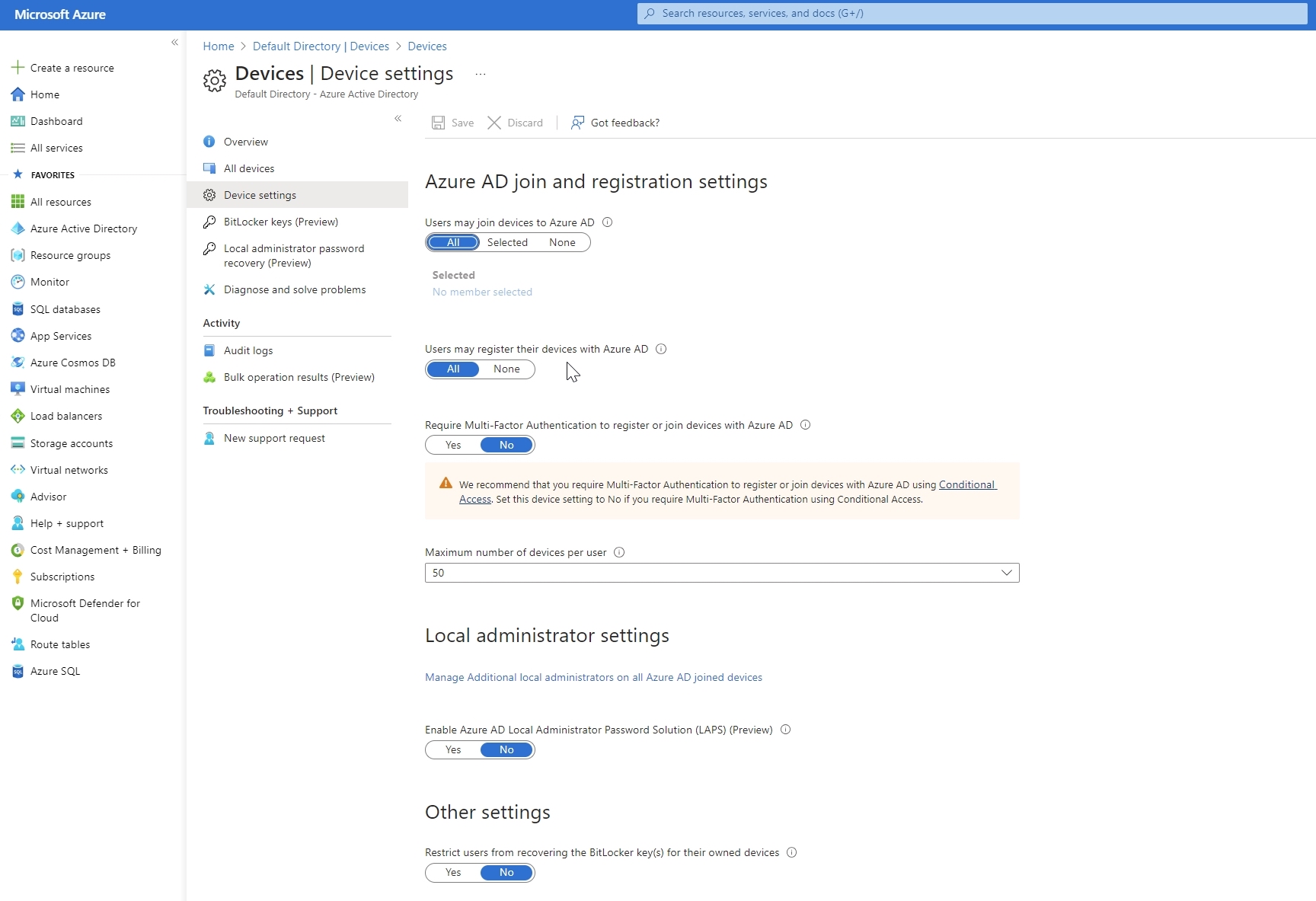This screenshot has width=1316, height=901.
Task: Click the info icon beside Users may join devices
Action: point(608,222)
